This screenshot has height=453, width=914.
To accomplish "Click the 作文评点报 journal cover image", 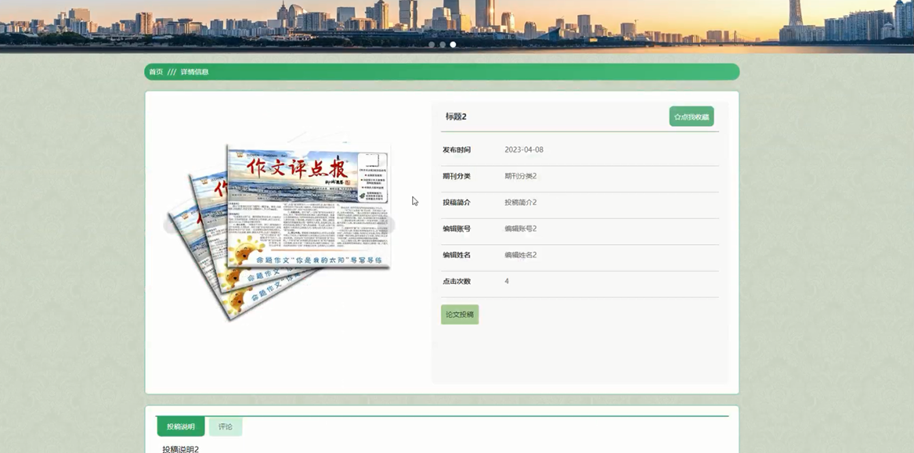I will click(290, 220).
